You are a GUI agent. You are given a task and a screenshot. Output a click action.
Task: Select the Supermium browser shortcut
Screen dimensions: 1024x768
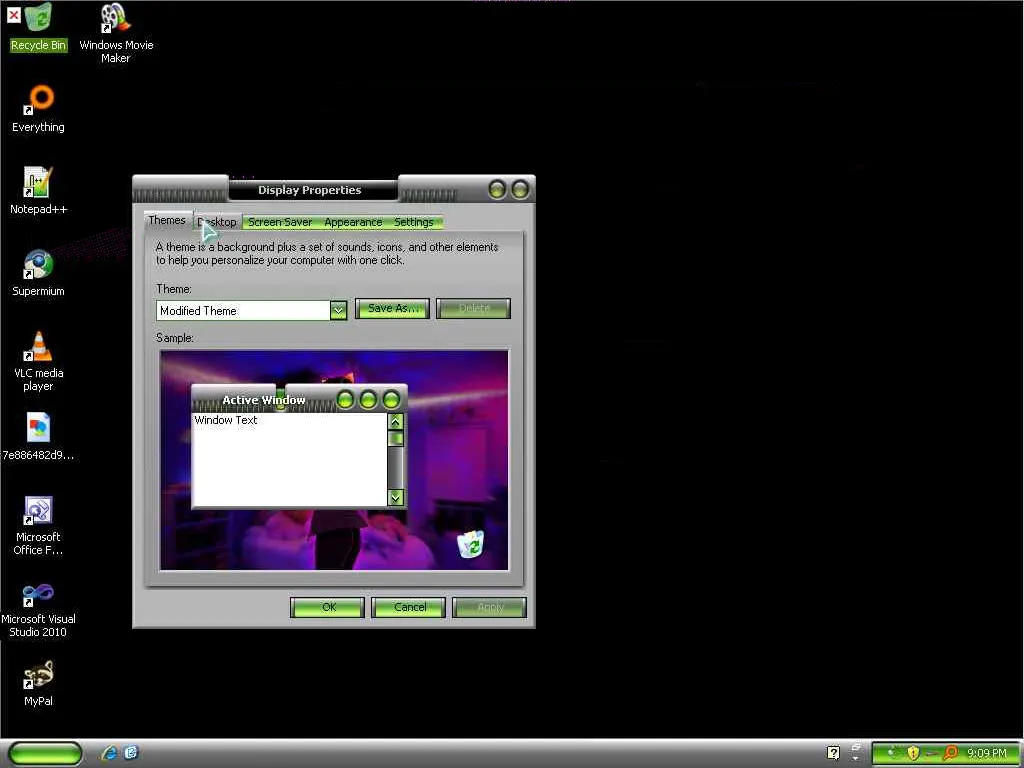[x=39, y=273]
